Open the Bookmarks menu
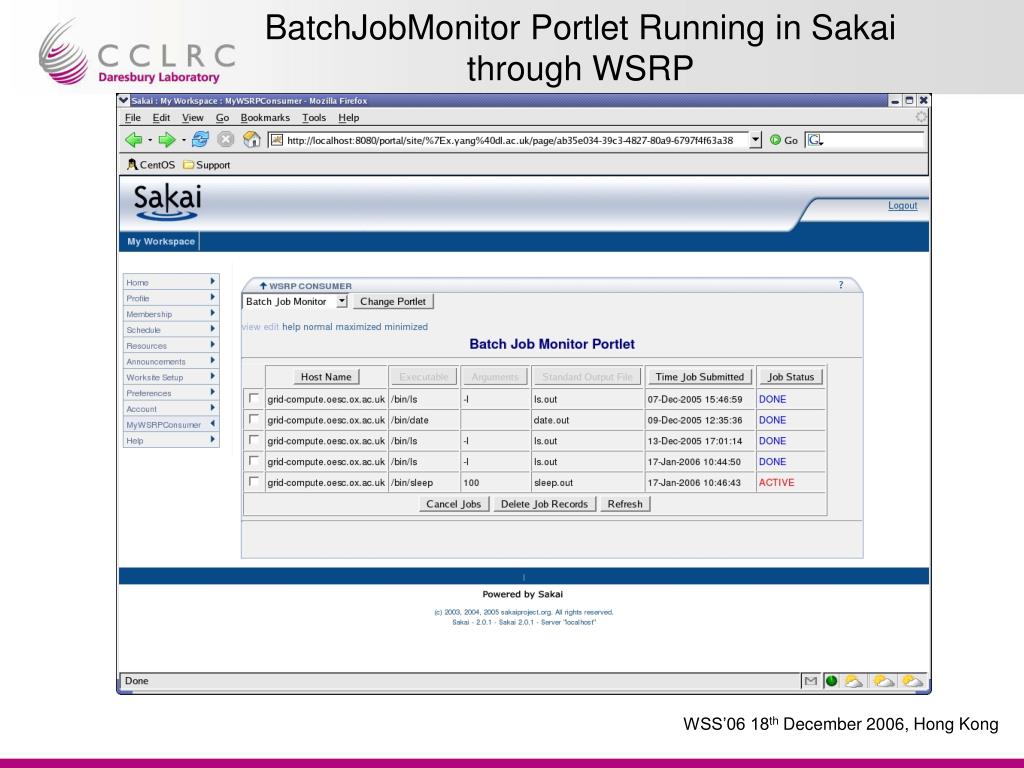 click(x=265, y=118)
